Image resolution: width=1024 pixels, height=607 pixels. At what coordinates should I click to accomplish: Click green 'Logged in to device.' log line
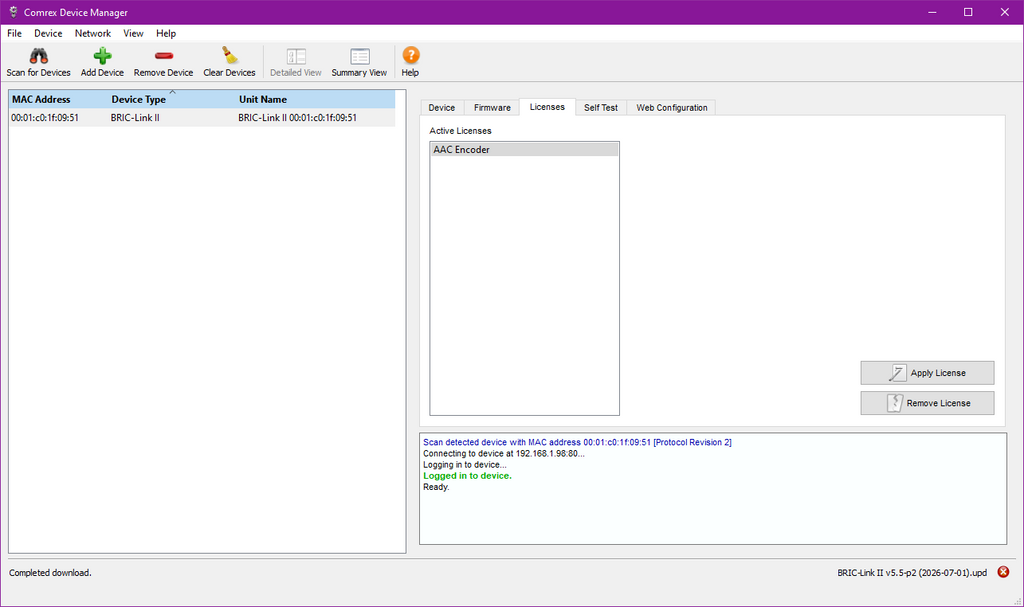468,476
